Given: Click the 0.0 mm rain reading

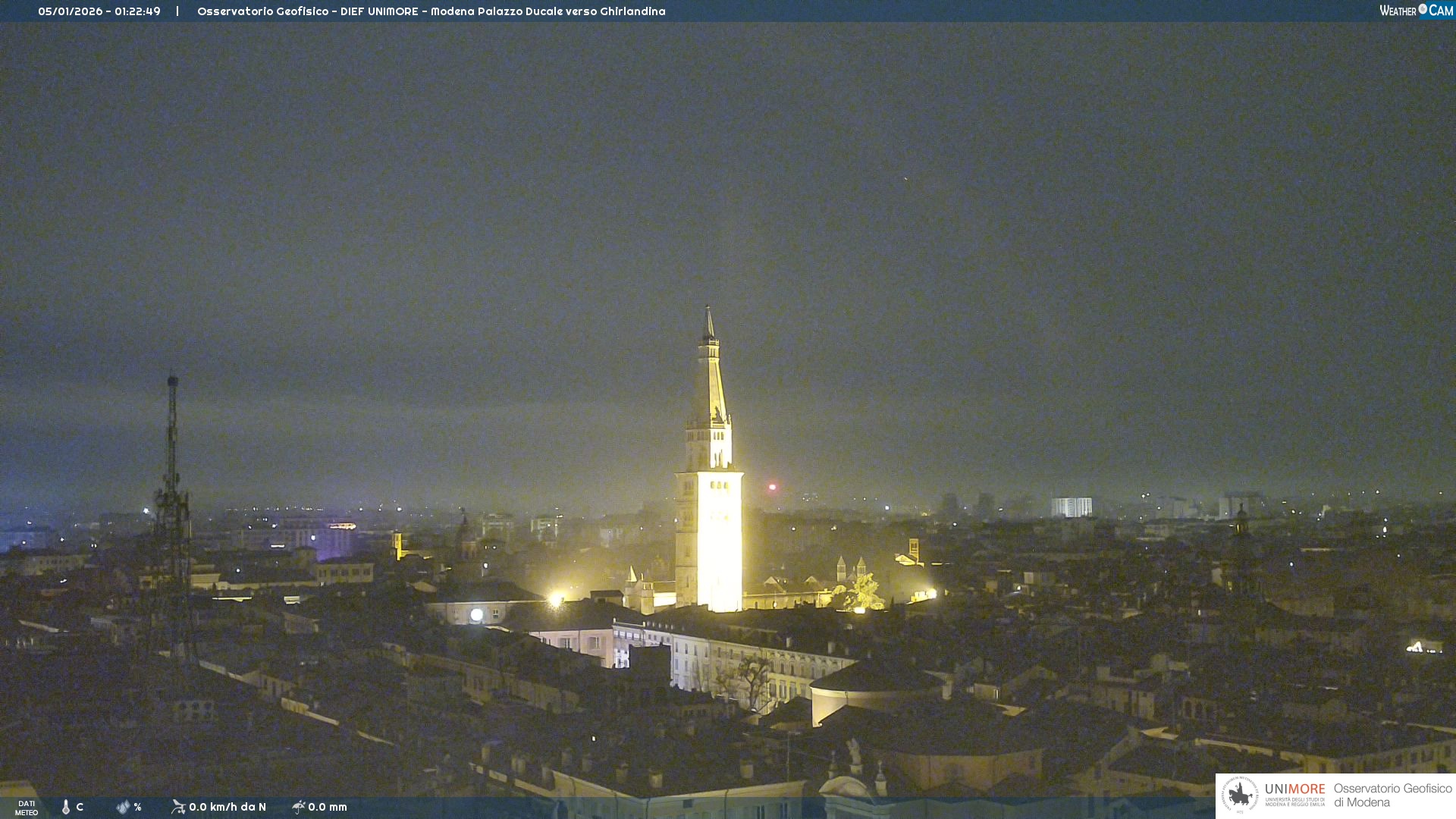Looking at the screenshot, I should point(328,807).
